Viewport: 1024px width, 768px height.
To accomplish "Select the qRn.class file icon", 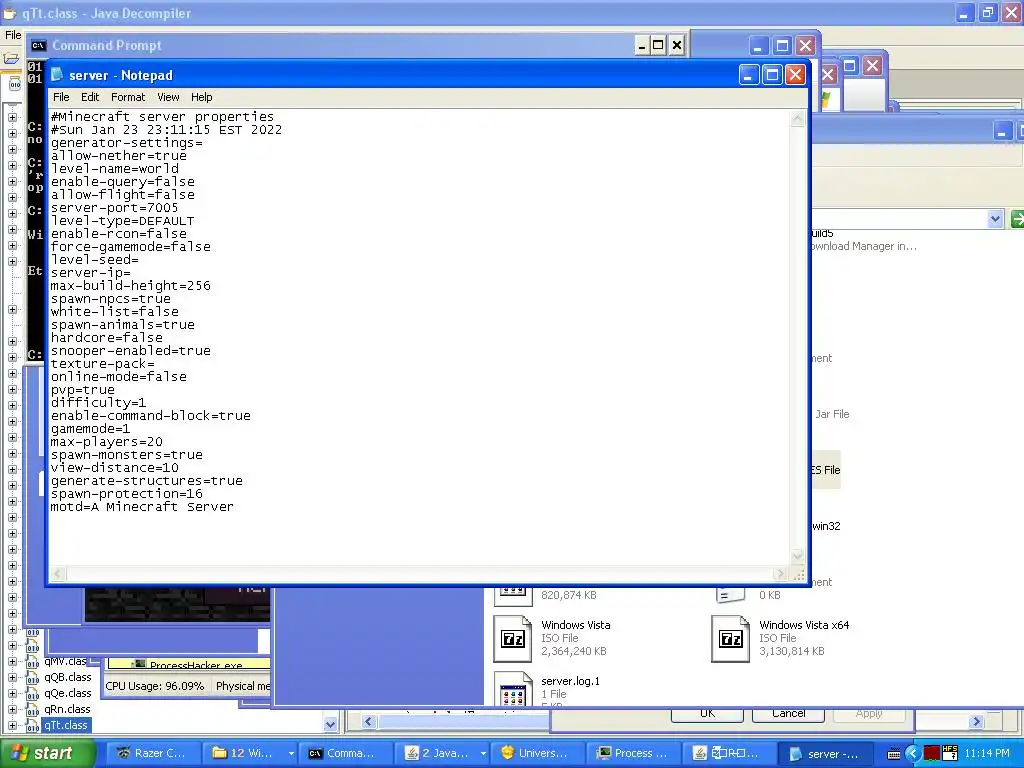I will point(33,709).
